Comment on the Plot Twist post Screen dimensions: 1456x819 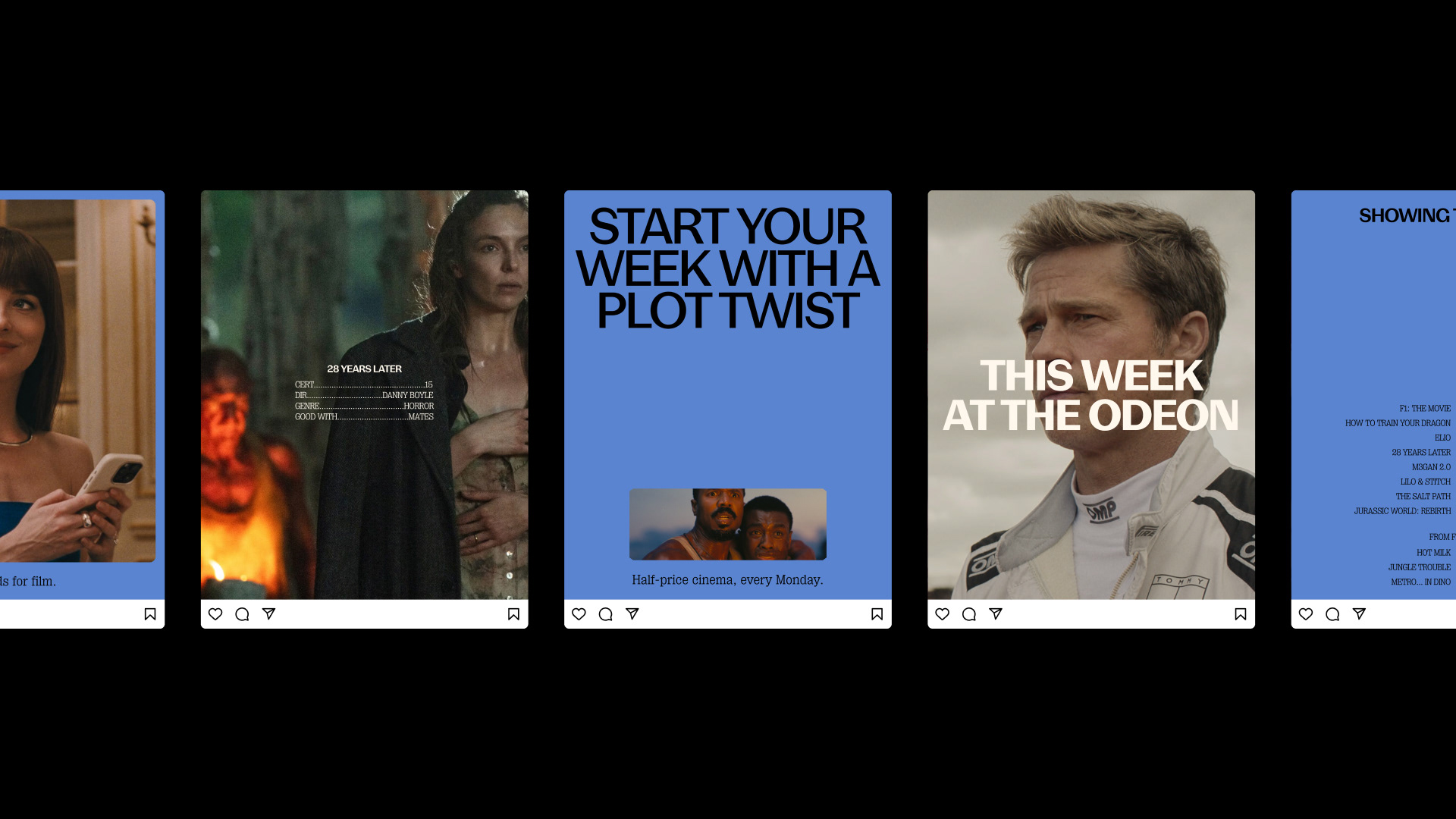[605, 614]
